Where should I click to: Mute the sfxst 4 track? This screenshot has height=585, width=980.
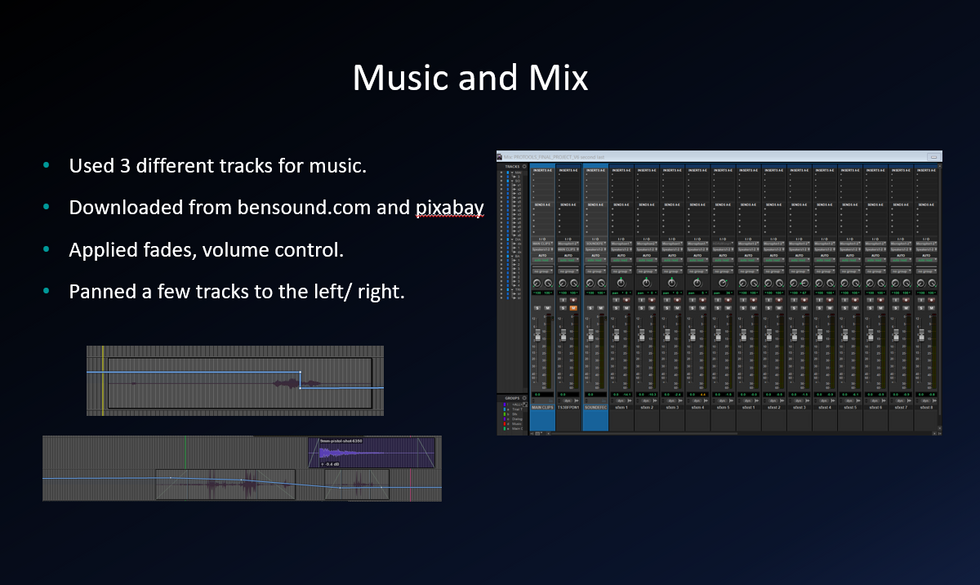830,308
